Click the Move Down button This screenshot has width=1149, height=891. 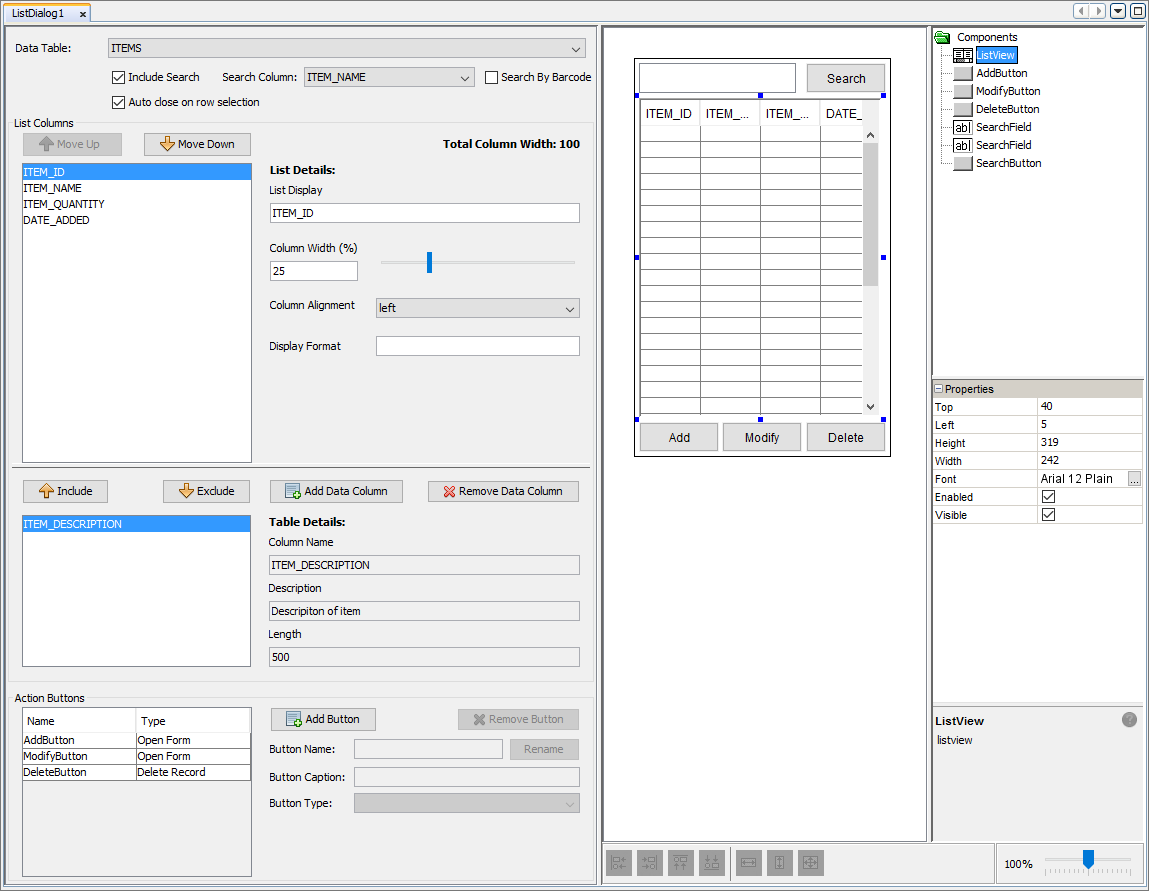tap(197, 144)
